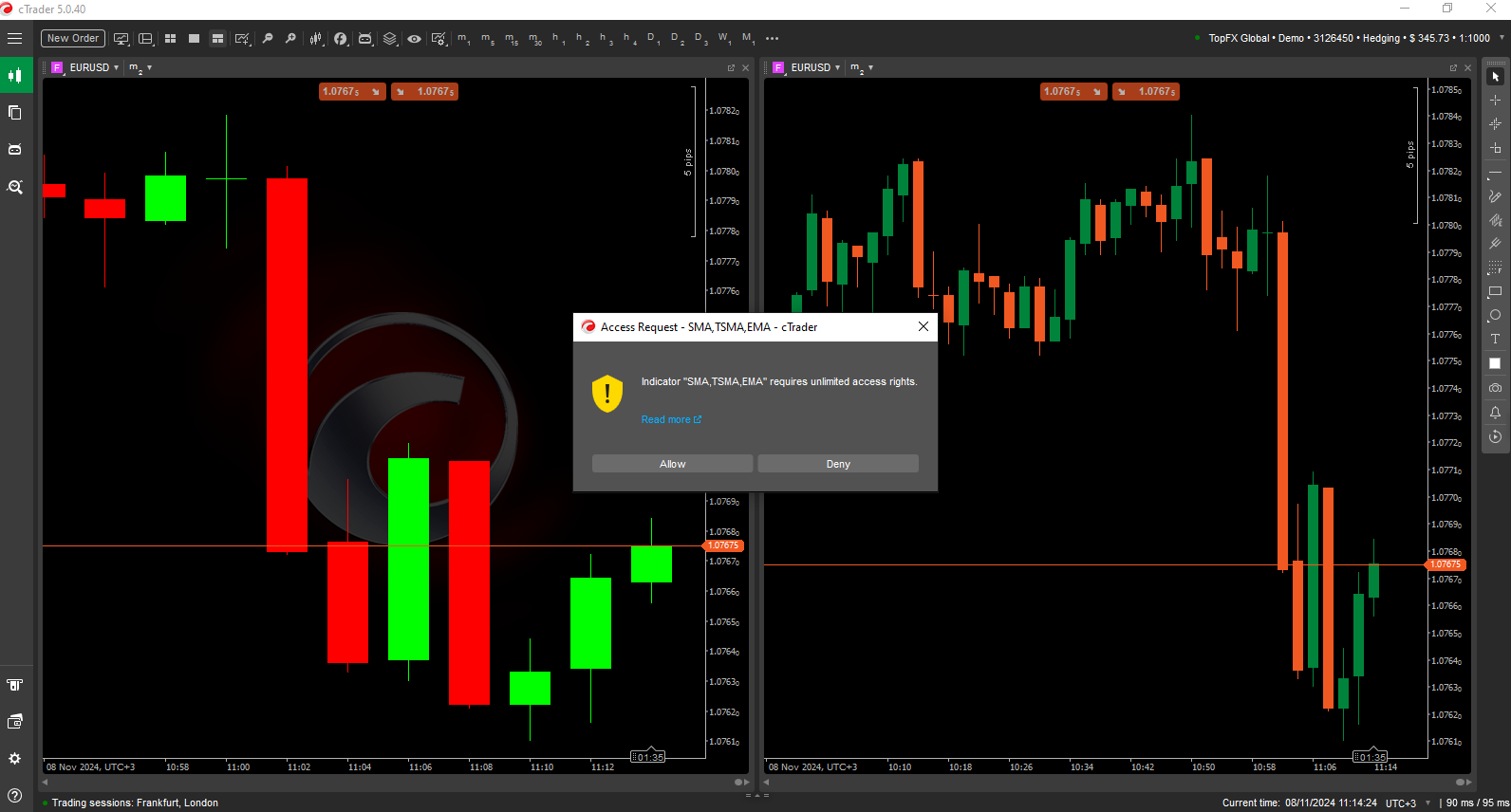Viewport: 1511px width, 812px height.
Task: Switch to split-panel chart layout
Action: click(217, 39)
